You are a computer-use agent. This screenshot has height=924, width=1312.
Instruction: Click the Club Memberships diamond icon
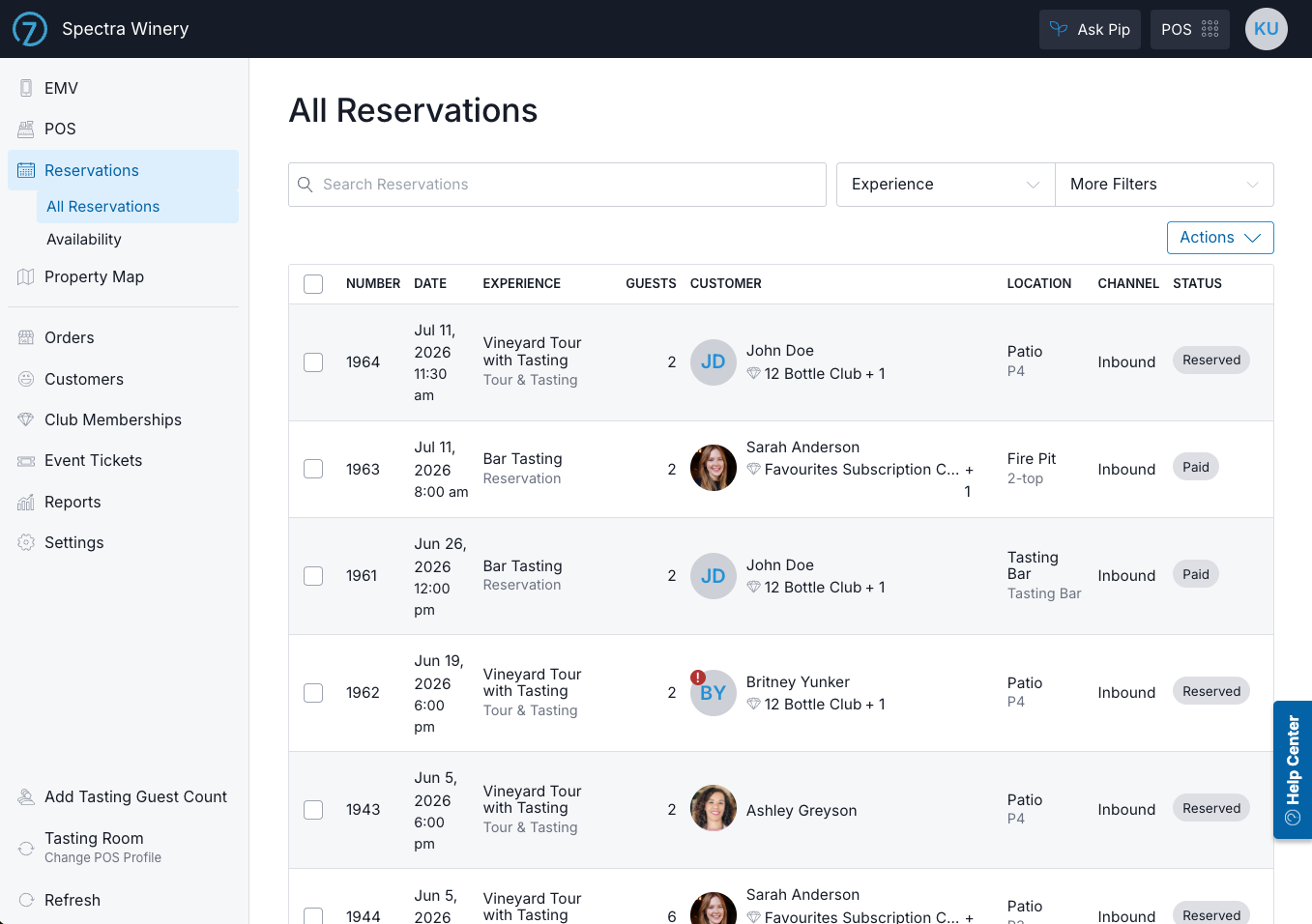[x=26, y=419]
